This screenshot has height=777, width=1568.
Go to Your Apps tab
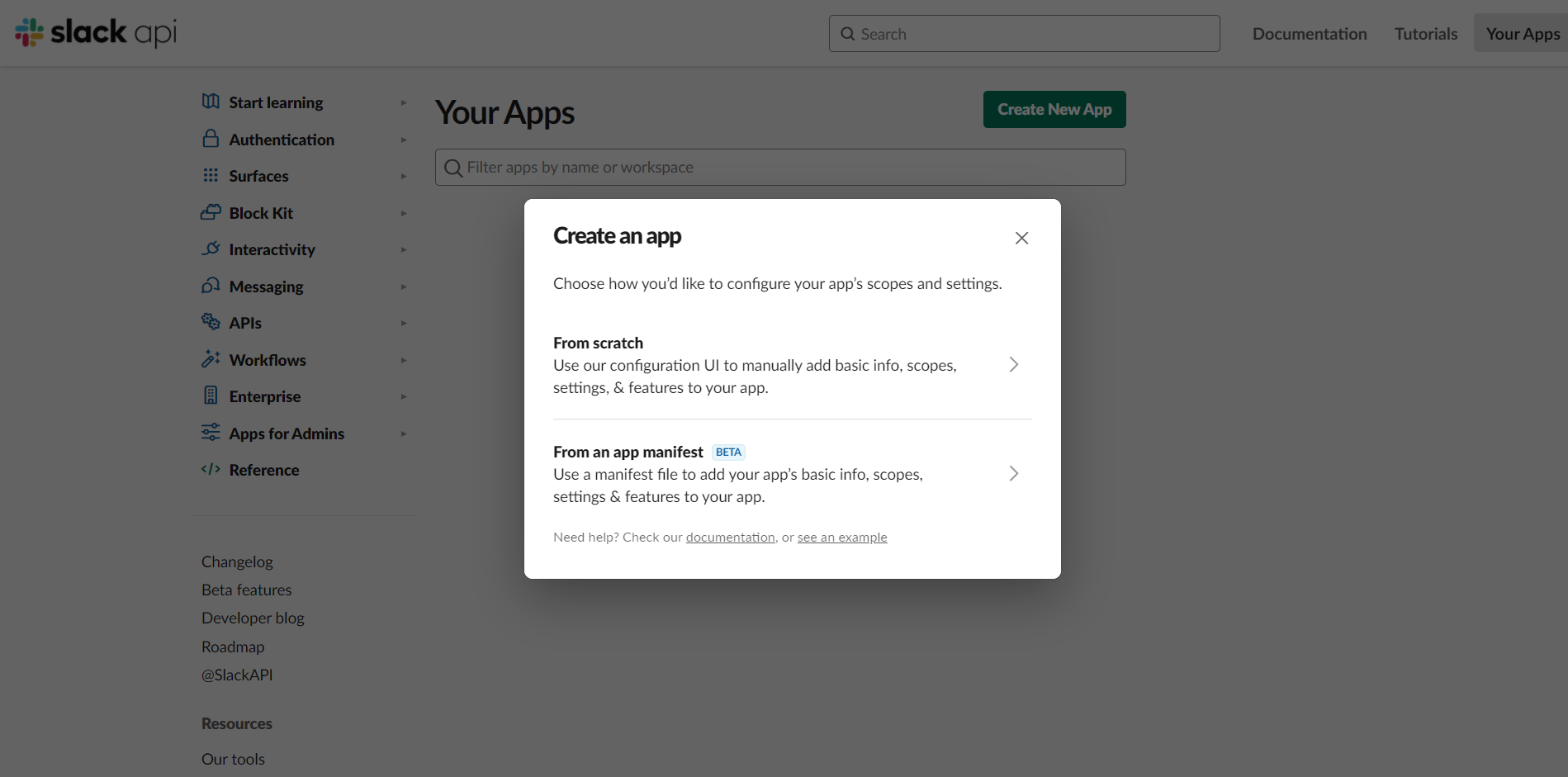tap(1523, 34)
